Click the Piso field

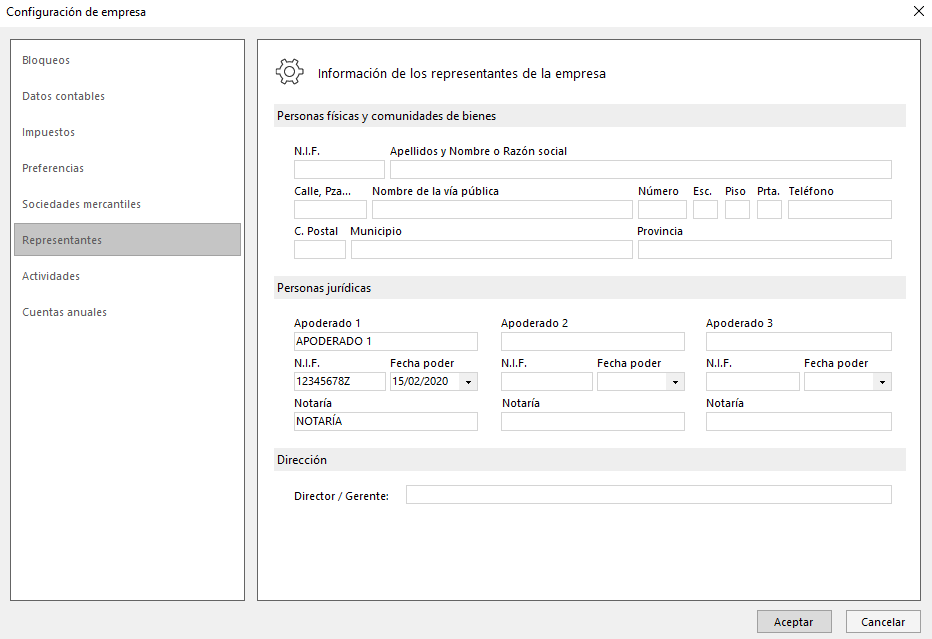(737, 209)
